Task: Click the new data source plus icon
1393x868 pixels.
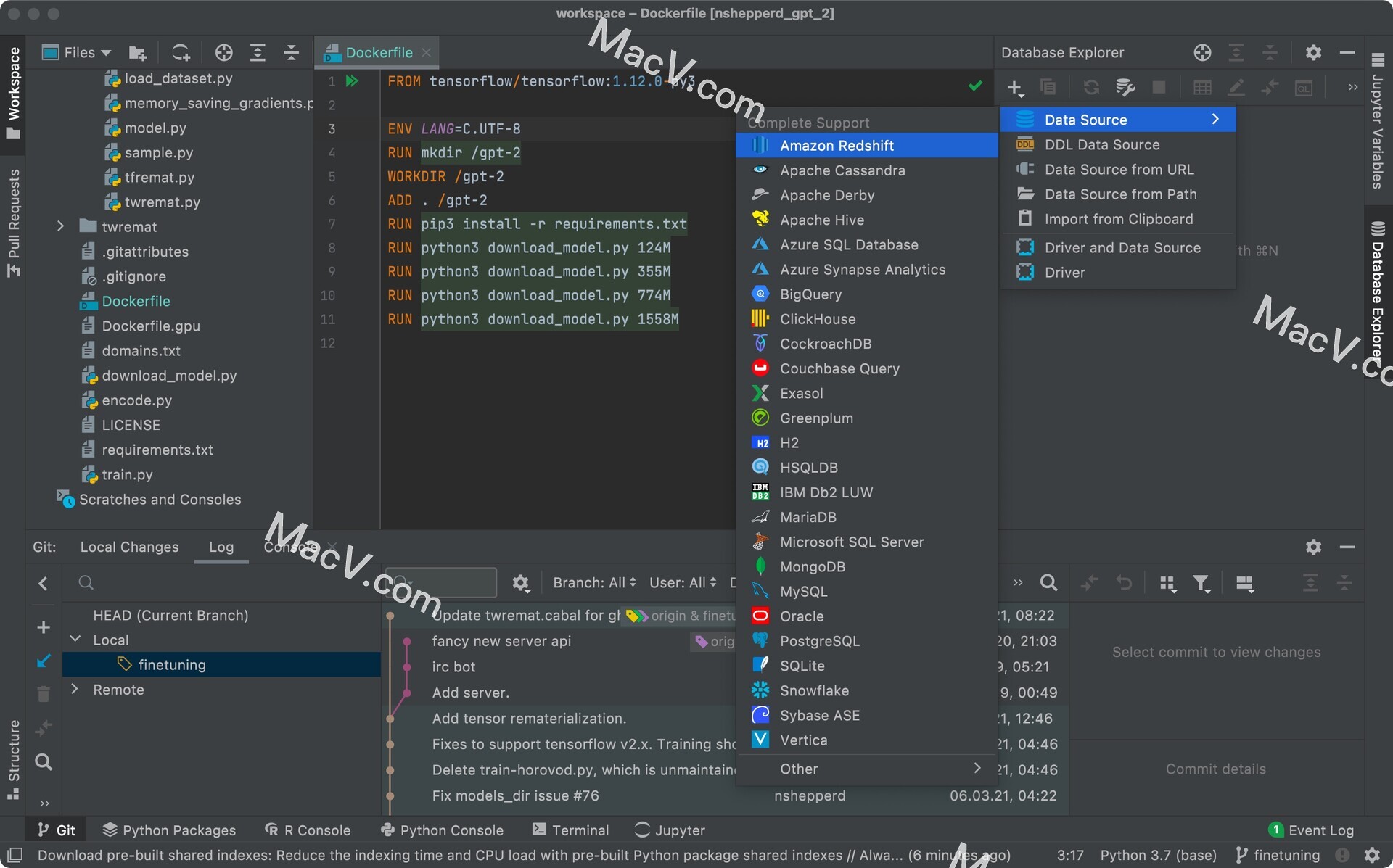Action: [1014, 87]
